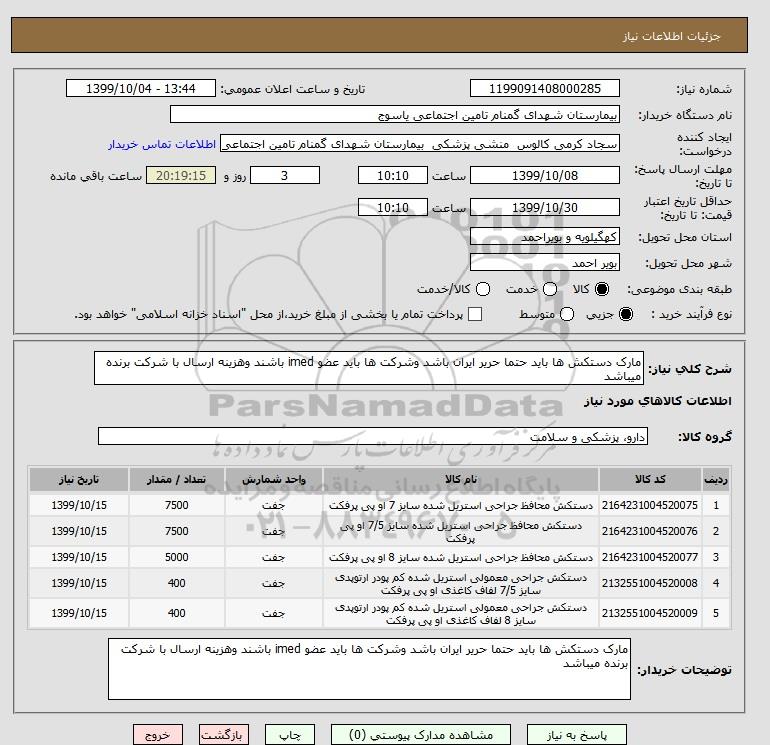Viewport: 770px width, 745px height.
Task: Click the response deadline date 1399/10/08
Action: tap(545, 175)
